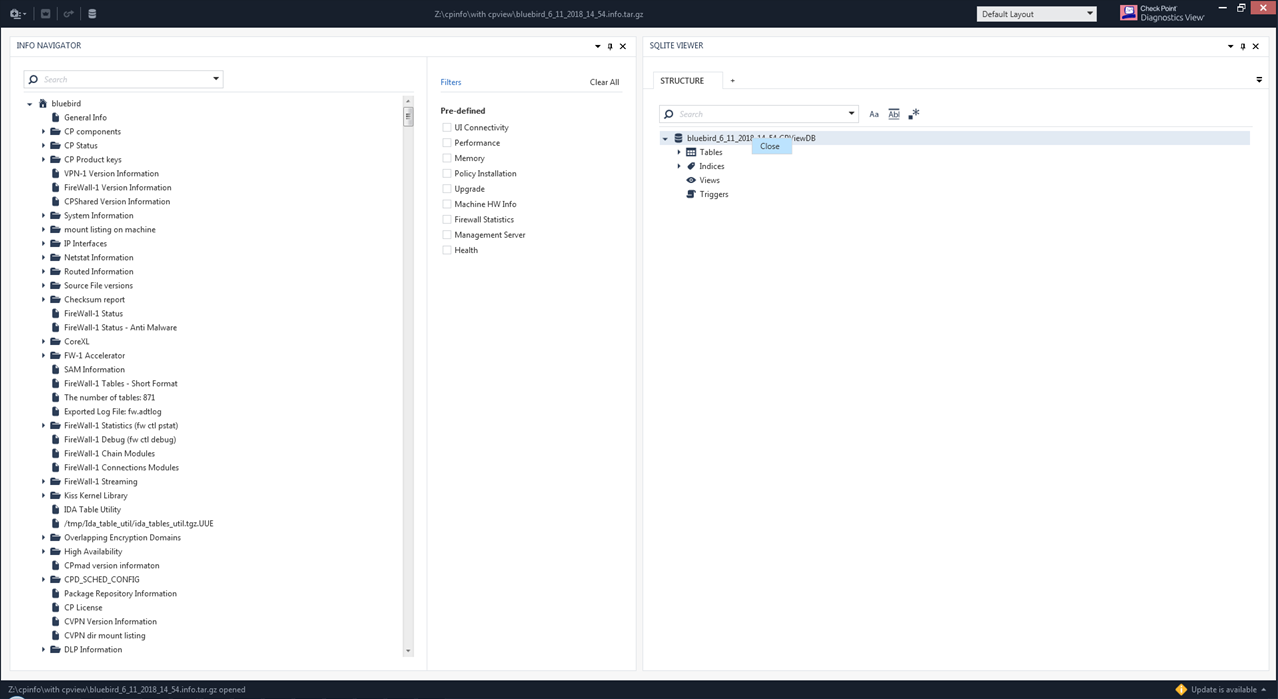The height and width of the screenshot is (699, 1278).
Task: Open the Default Layout dropdown
Action: (x=1036, y=14)
